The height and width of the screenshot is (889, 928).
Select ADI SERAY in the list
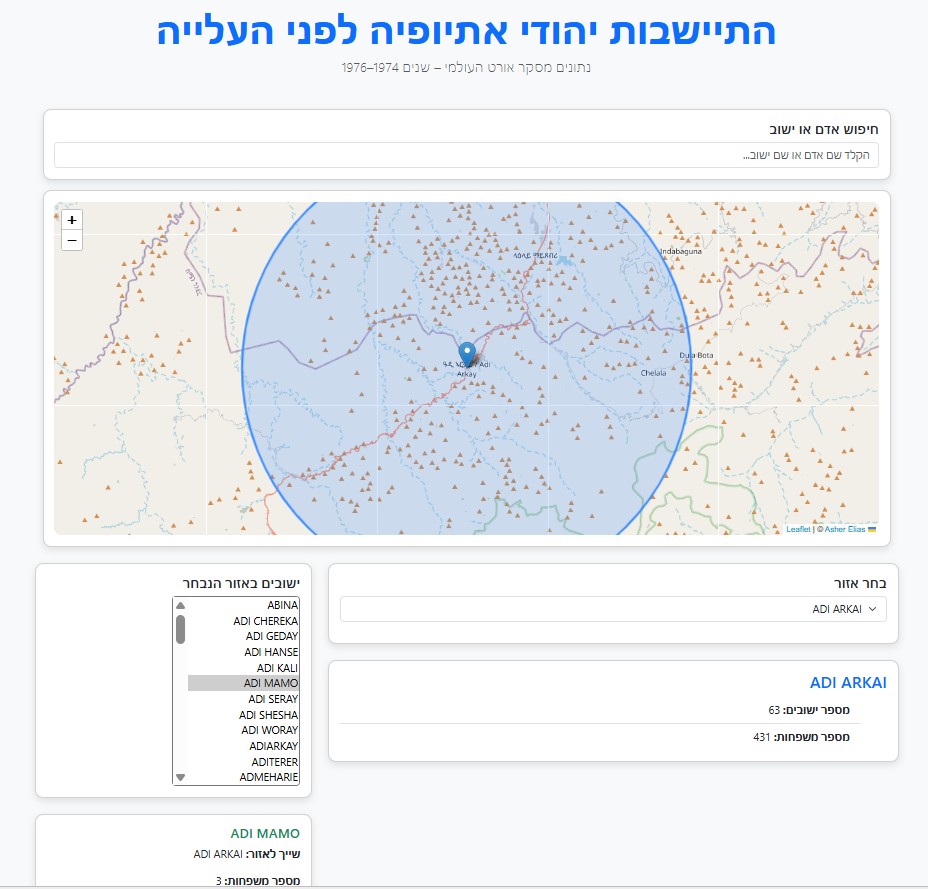[243, 699]
